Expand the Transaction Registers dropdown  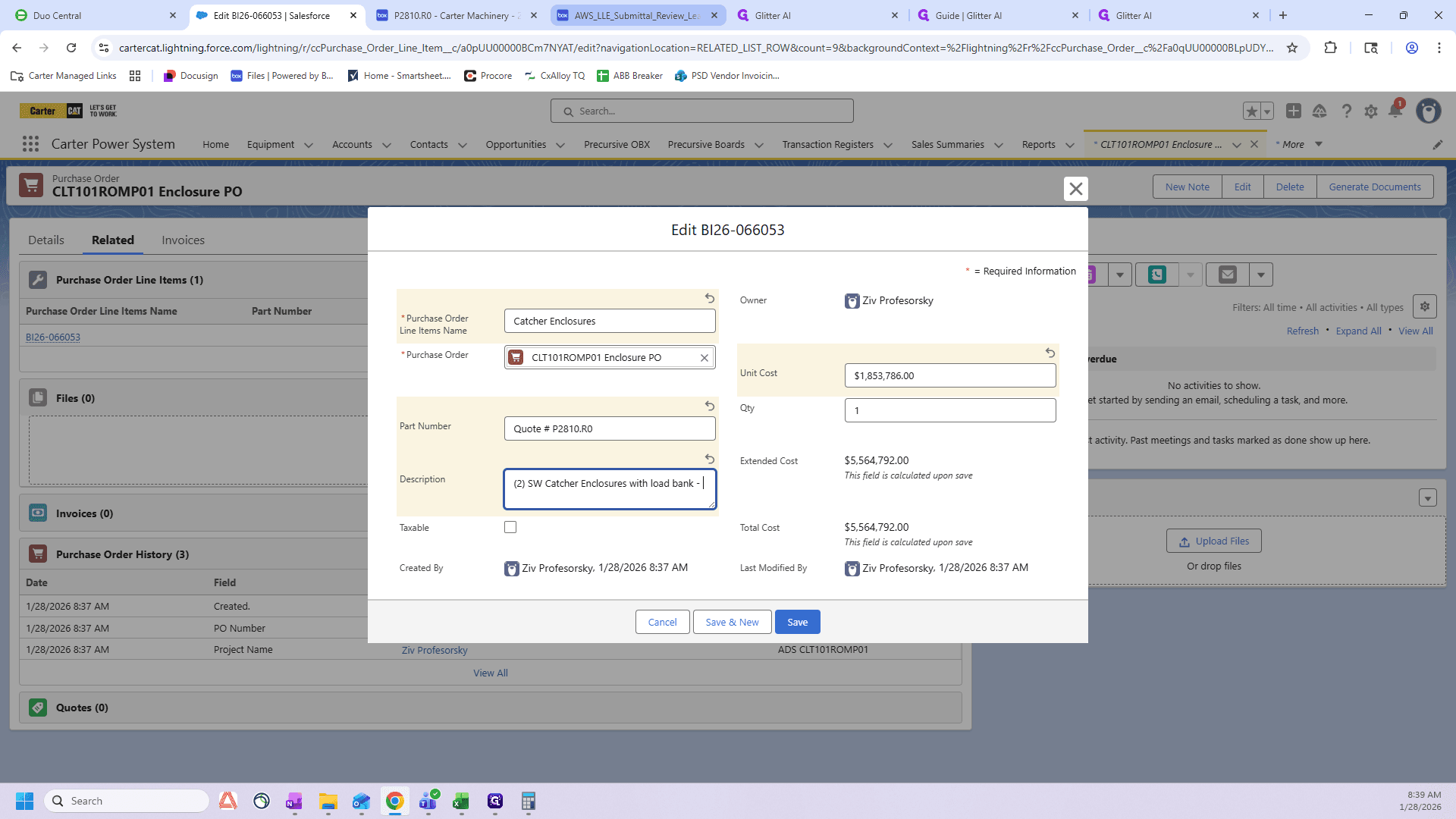tap(888, 146)
